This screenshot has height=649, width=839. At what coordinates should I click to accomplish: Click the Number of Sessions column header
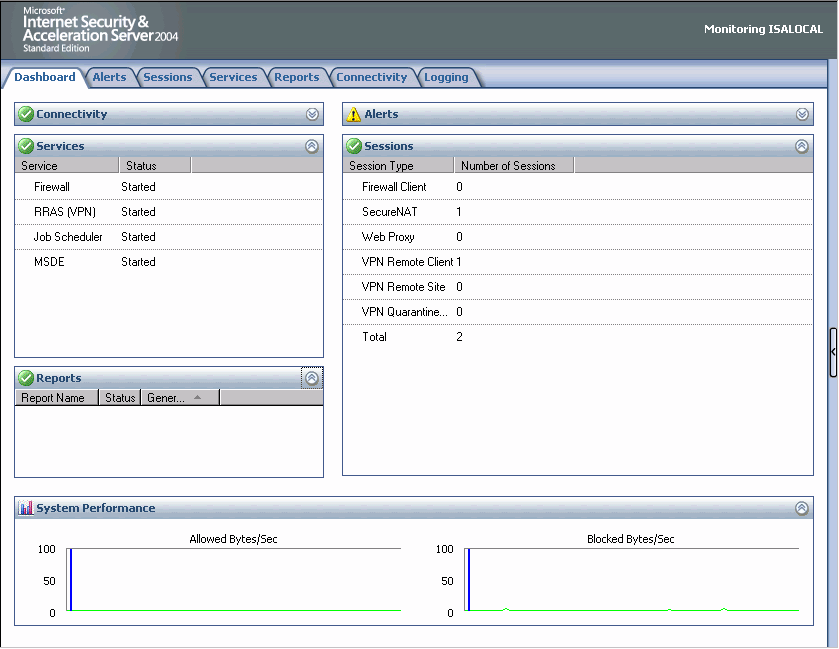point(513,166)
